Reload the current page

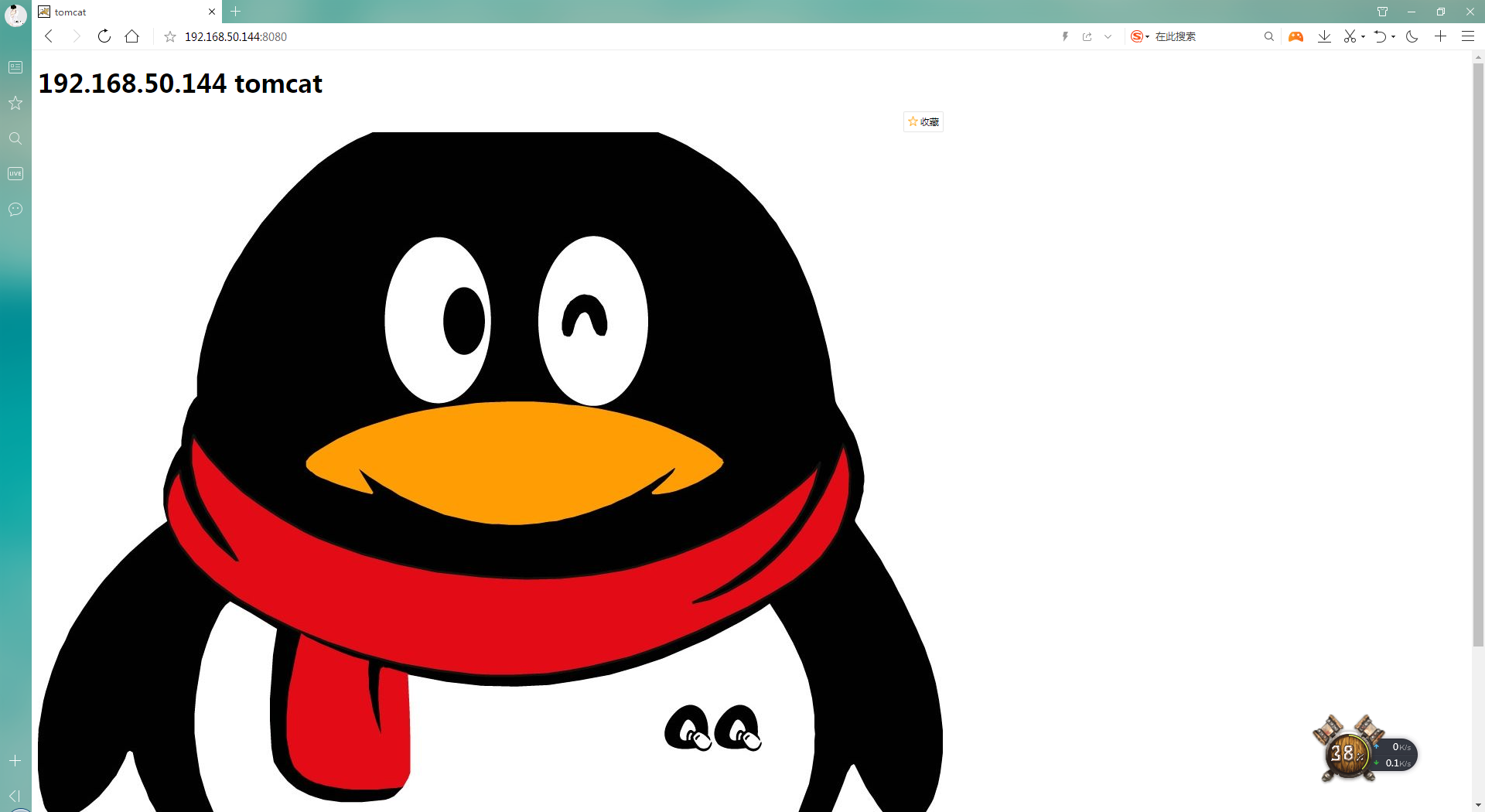[104, 36]
